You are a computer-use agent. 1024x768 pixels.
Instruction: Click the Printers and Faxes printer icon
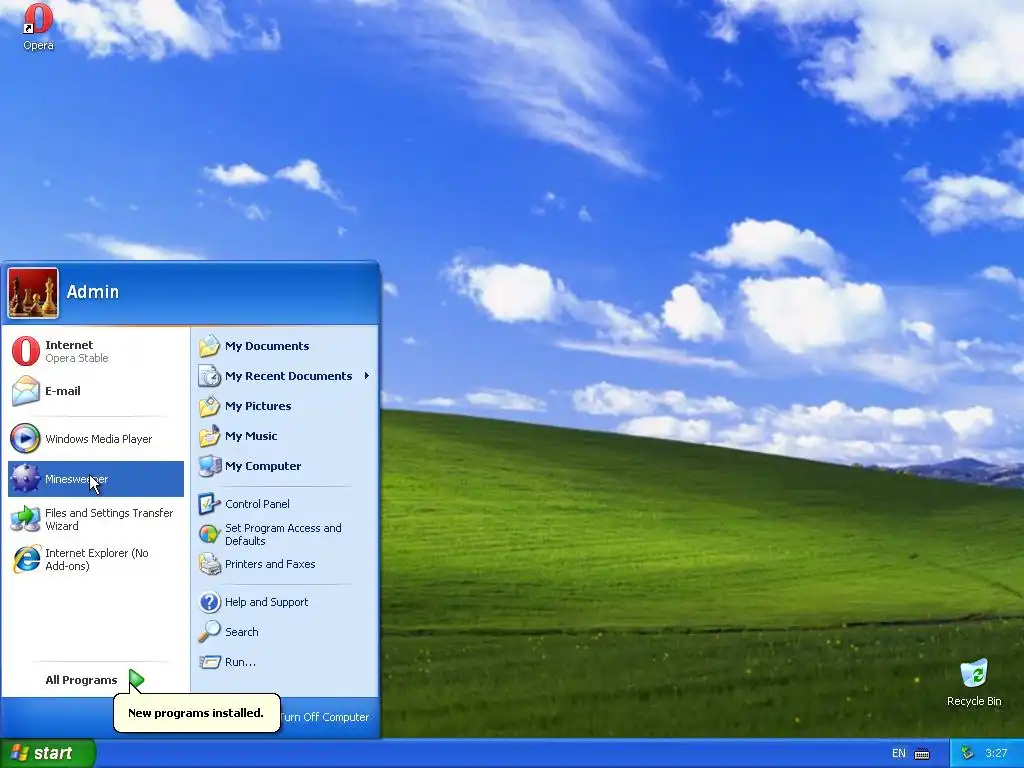pyautogui.click(x=210, y=564)
